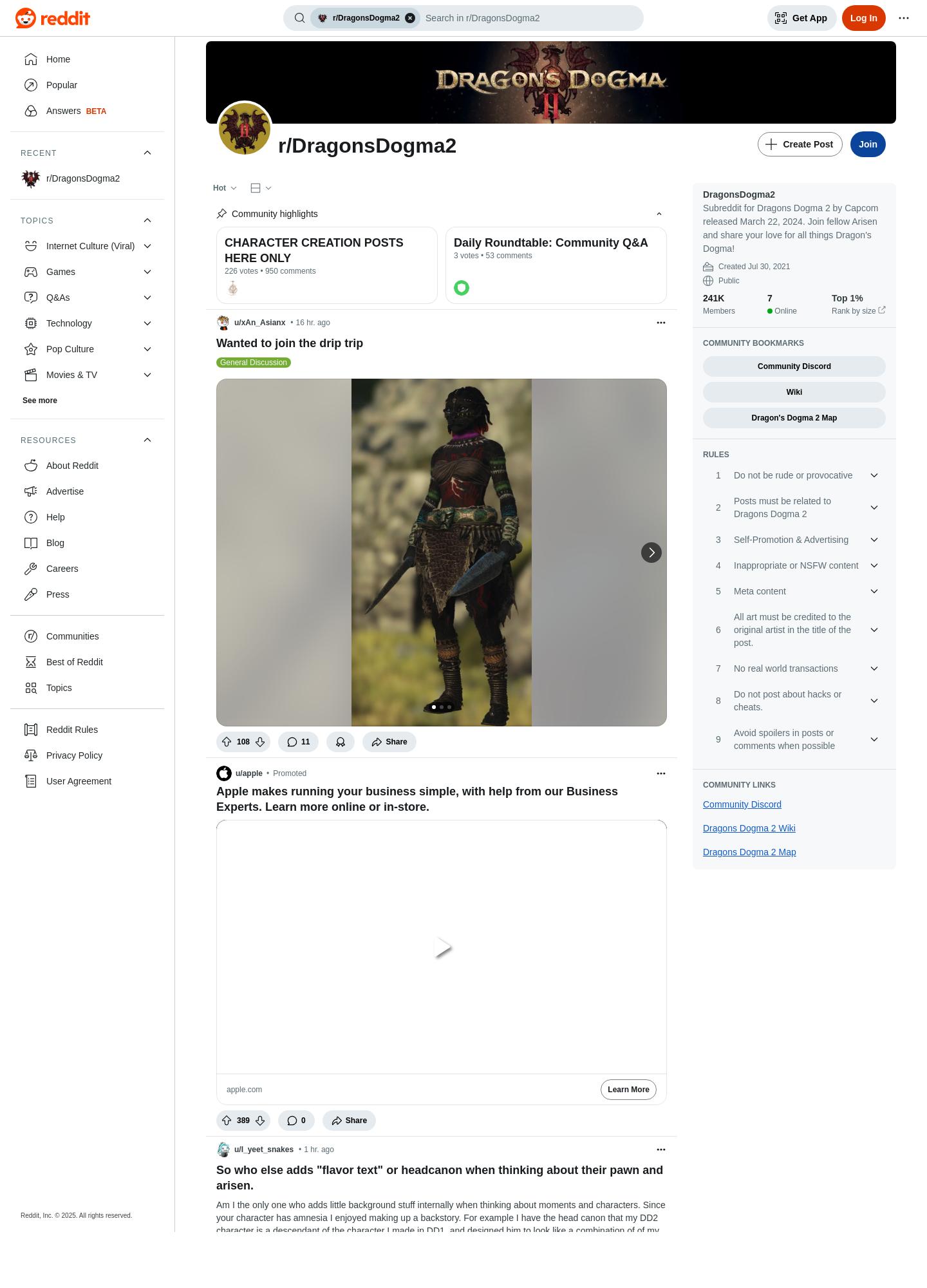This screenshot has width=927, height=1288.
Task: Open options for Apple promoted post
Action: pyautogui.click(x=661, y=773)
